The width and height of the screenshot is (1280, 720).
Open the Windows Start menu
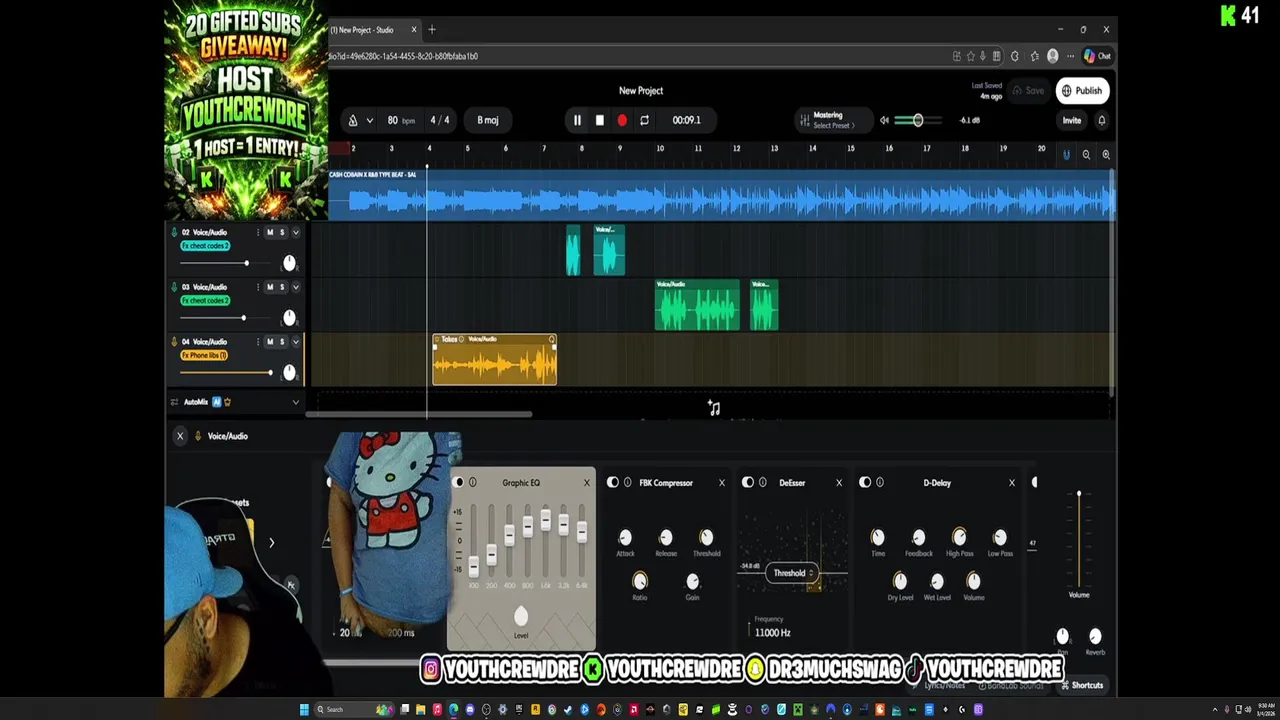pos(304,710)
